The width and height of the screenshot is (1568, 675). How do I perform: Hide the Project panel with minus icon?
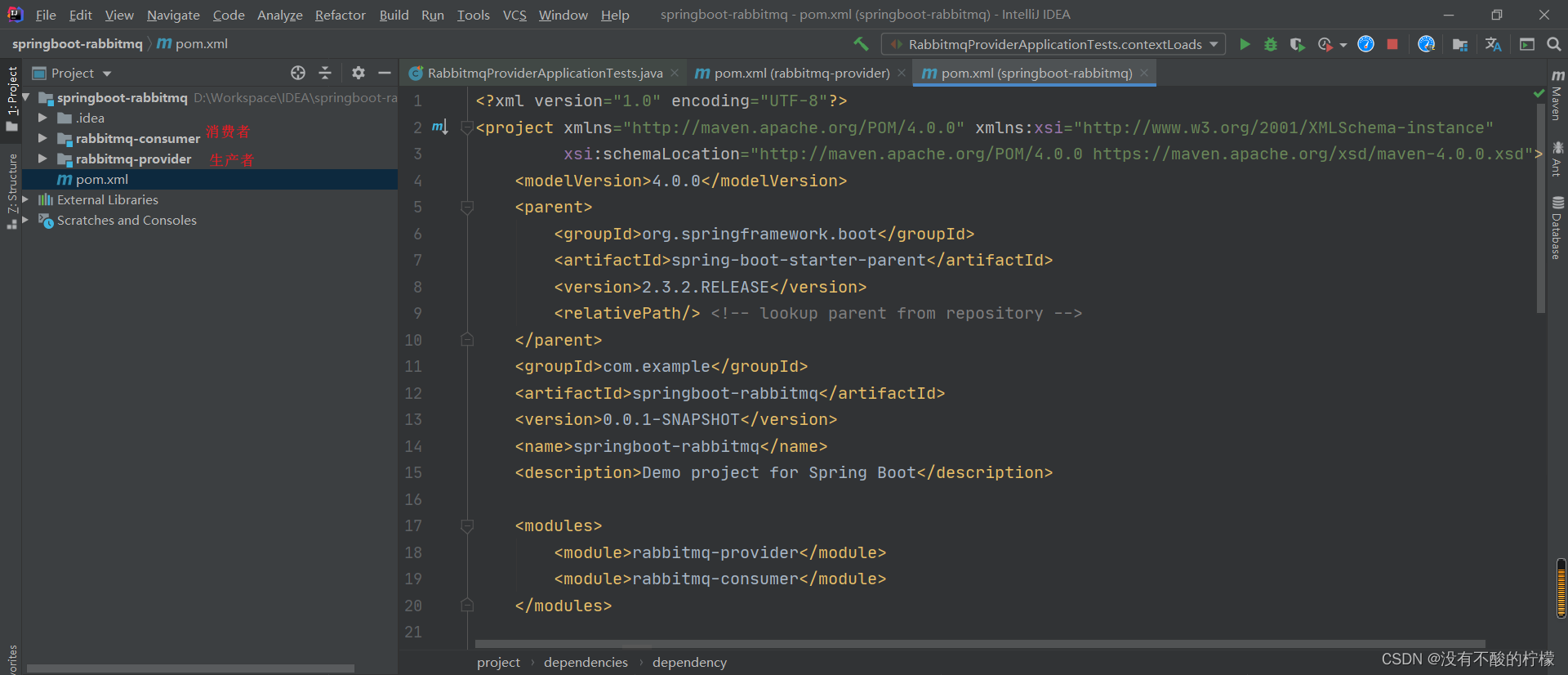385,73
